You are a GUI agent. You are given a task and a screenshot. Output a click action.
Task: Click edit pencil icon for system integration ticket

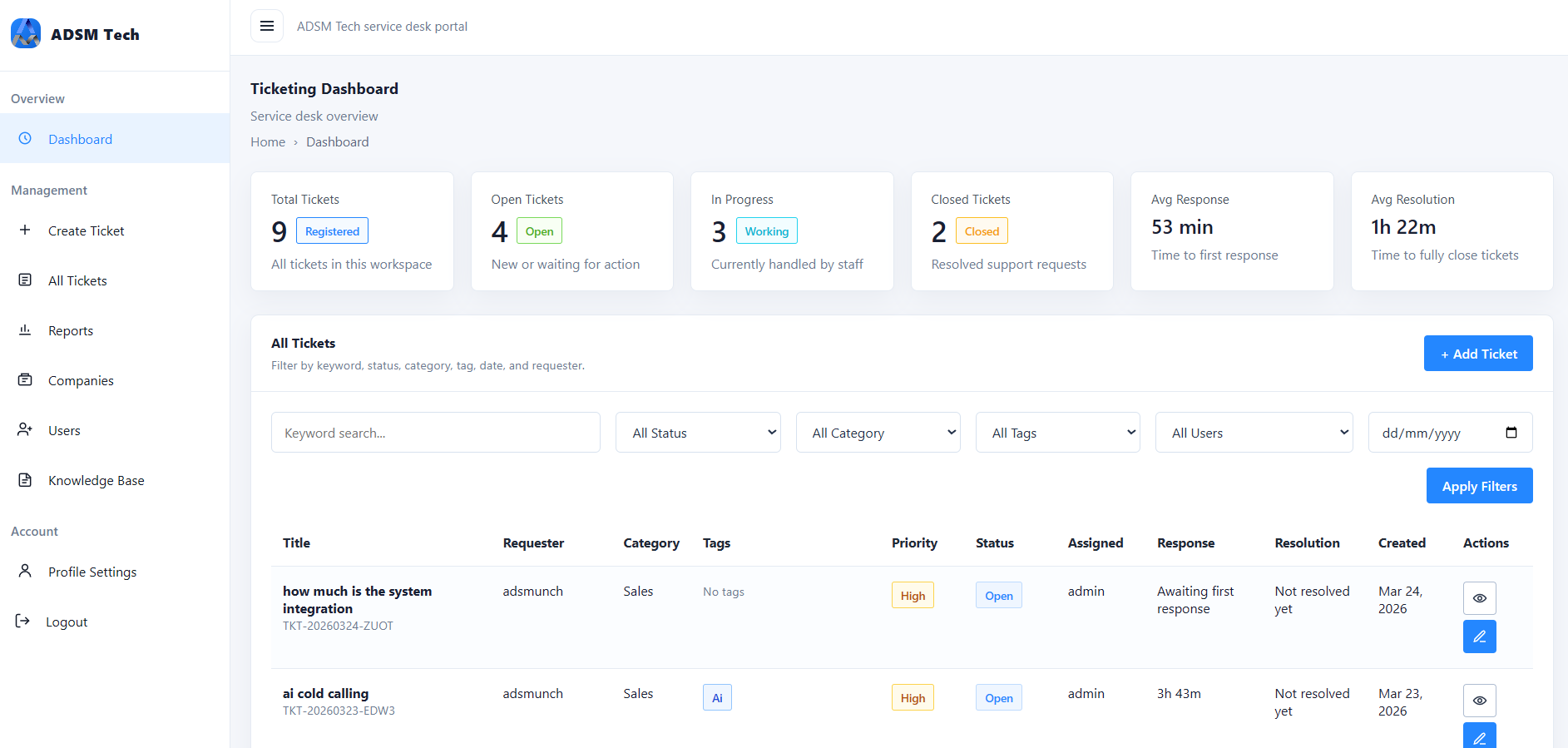coord(1479,637)
